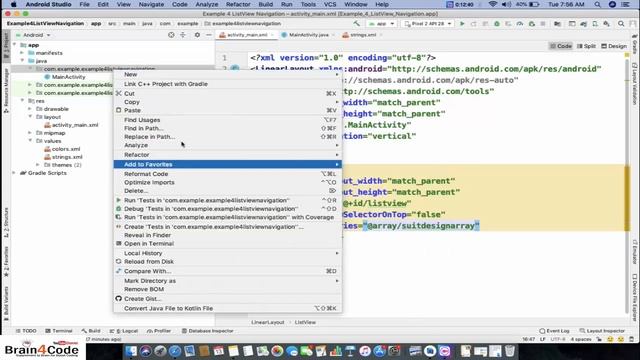This screenshot has width=640, height=360.
Task: Open Trash in the Dock
Action: pyautogui.click(x=509, y=351)
